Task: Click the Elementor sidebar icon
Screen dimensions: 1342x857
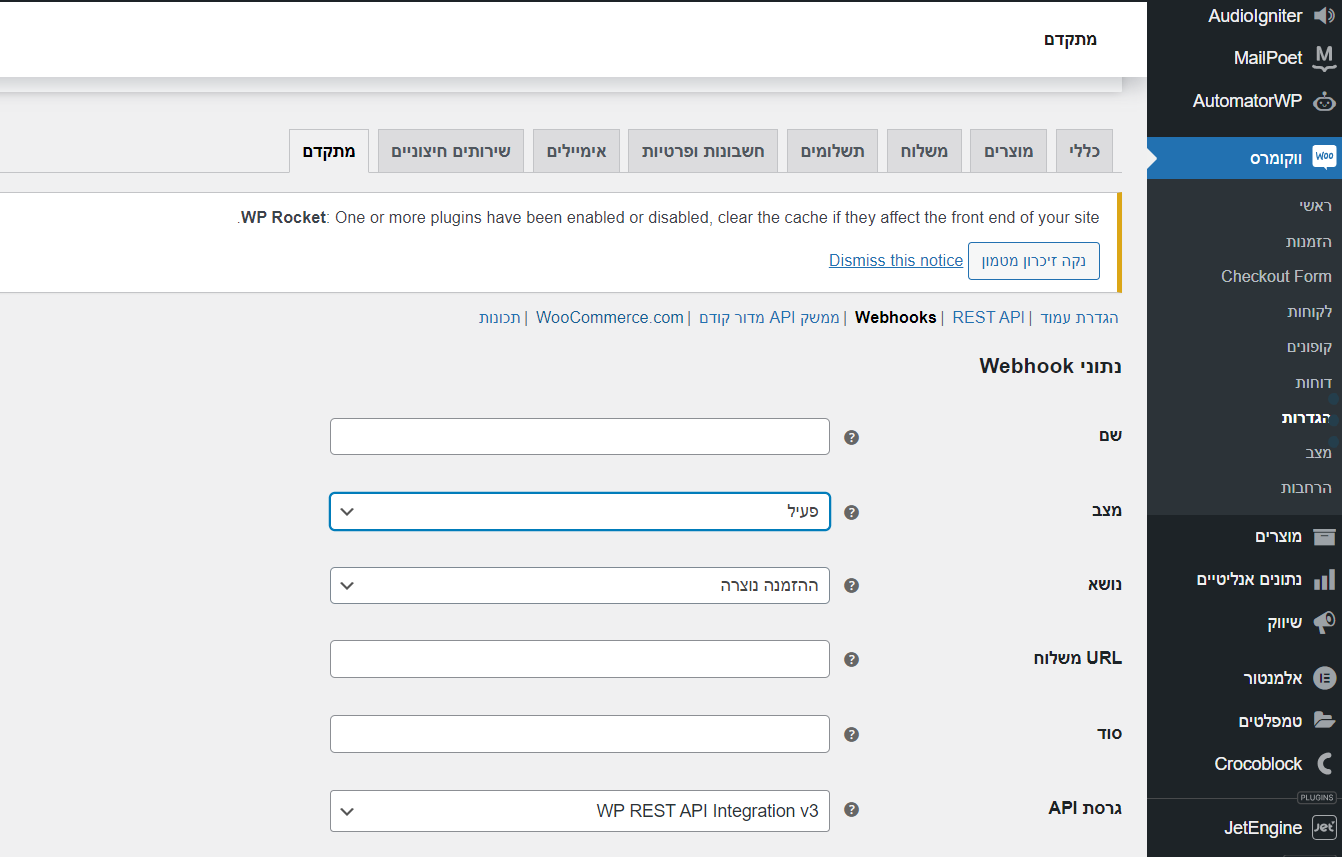Action: point(1324,678)
